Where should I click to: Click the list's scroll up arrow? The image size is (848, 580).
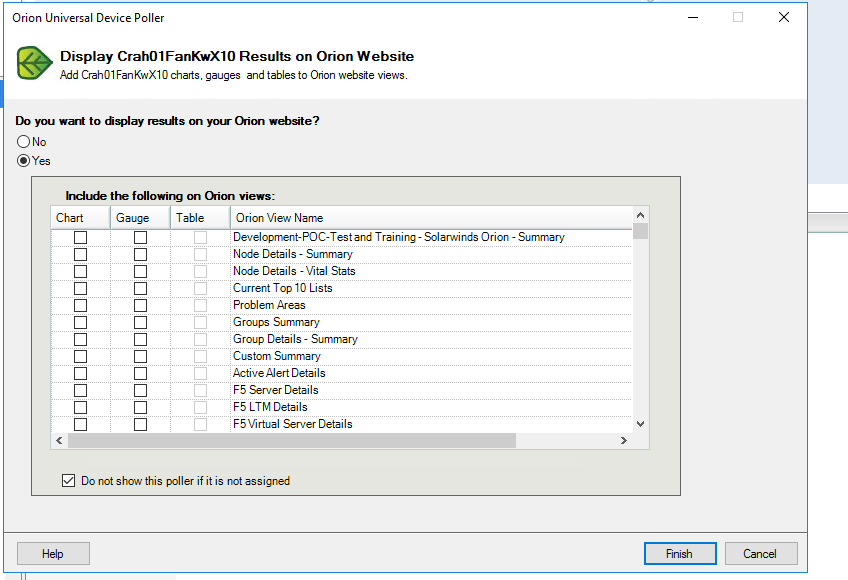(x=640, y=215)
